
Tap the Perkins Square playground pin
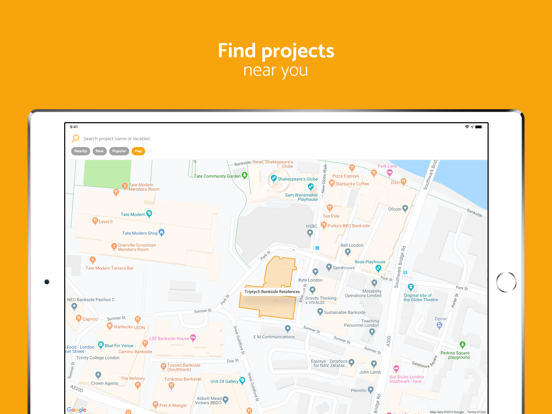click(463, 344)
